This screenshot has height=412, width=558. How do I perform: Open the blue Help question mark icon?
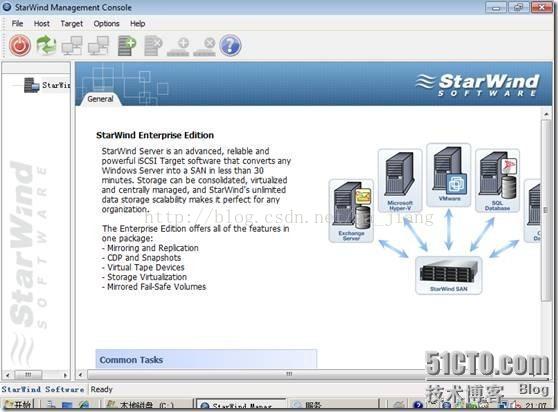[x=230, y=45]
